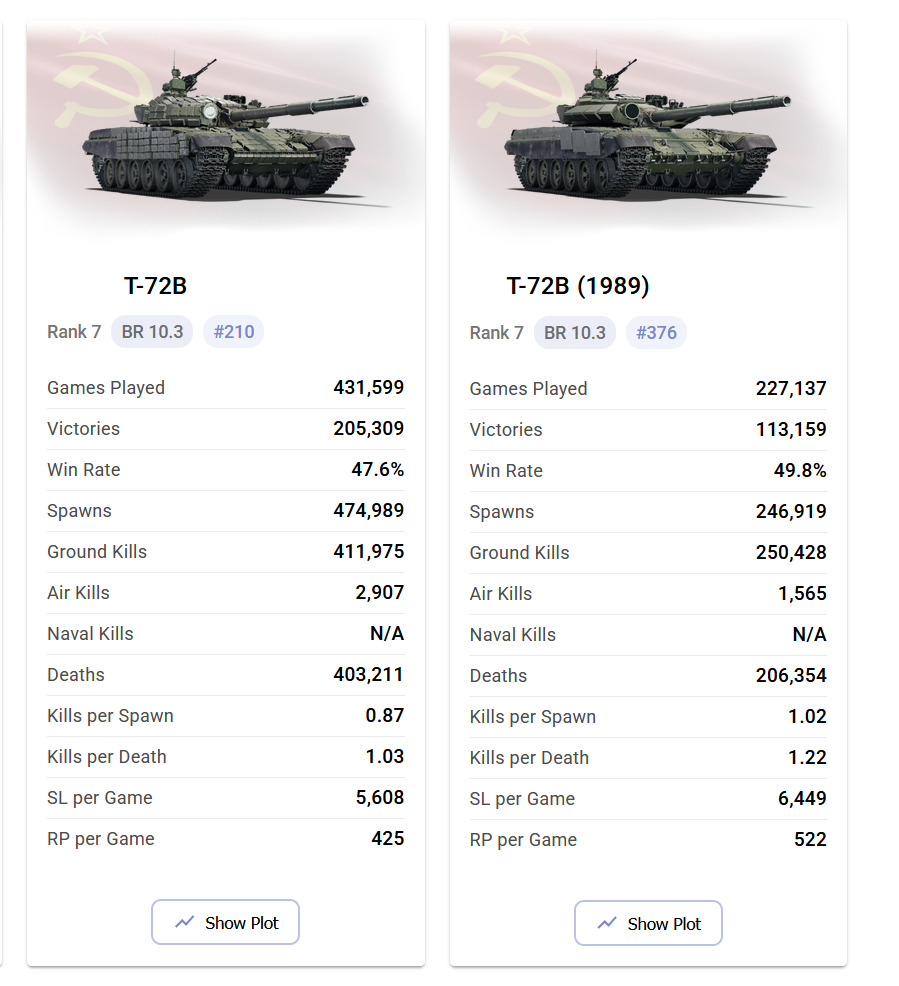Select the #376 ranking chip
Screen dimensions: 899x986
[x=656, y=333]
